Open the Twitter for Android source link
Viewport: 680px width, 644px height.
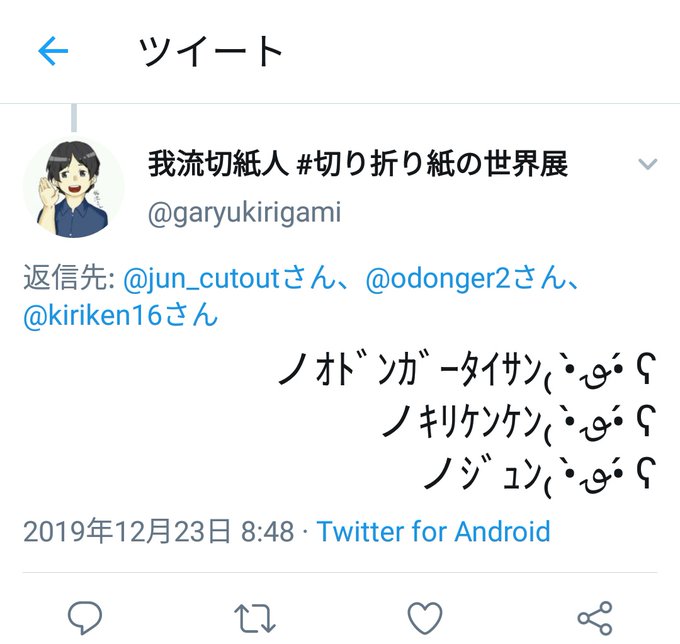pyautogui.click(x=433, y=531)
